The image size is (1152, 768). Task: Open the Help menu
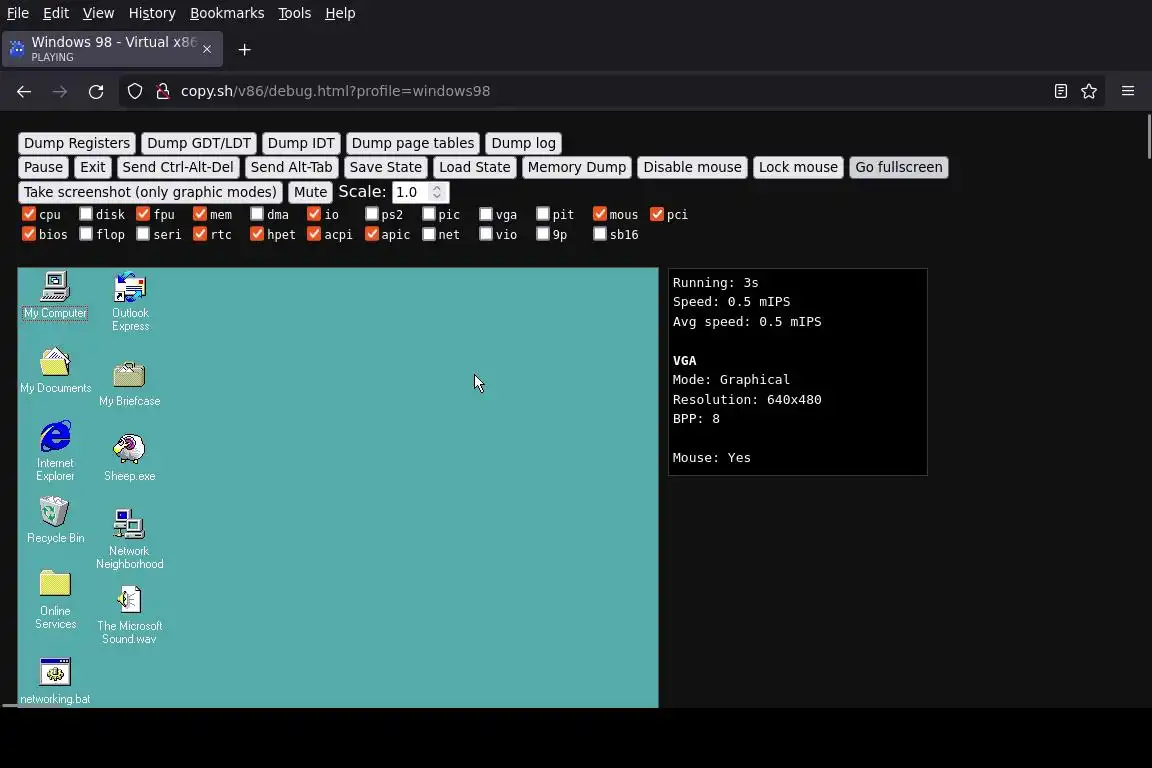[340, 13]
